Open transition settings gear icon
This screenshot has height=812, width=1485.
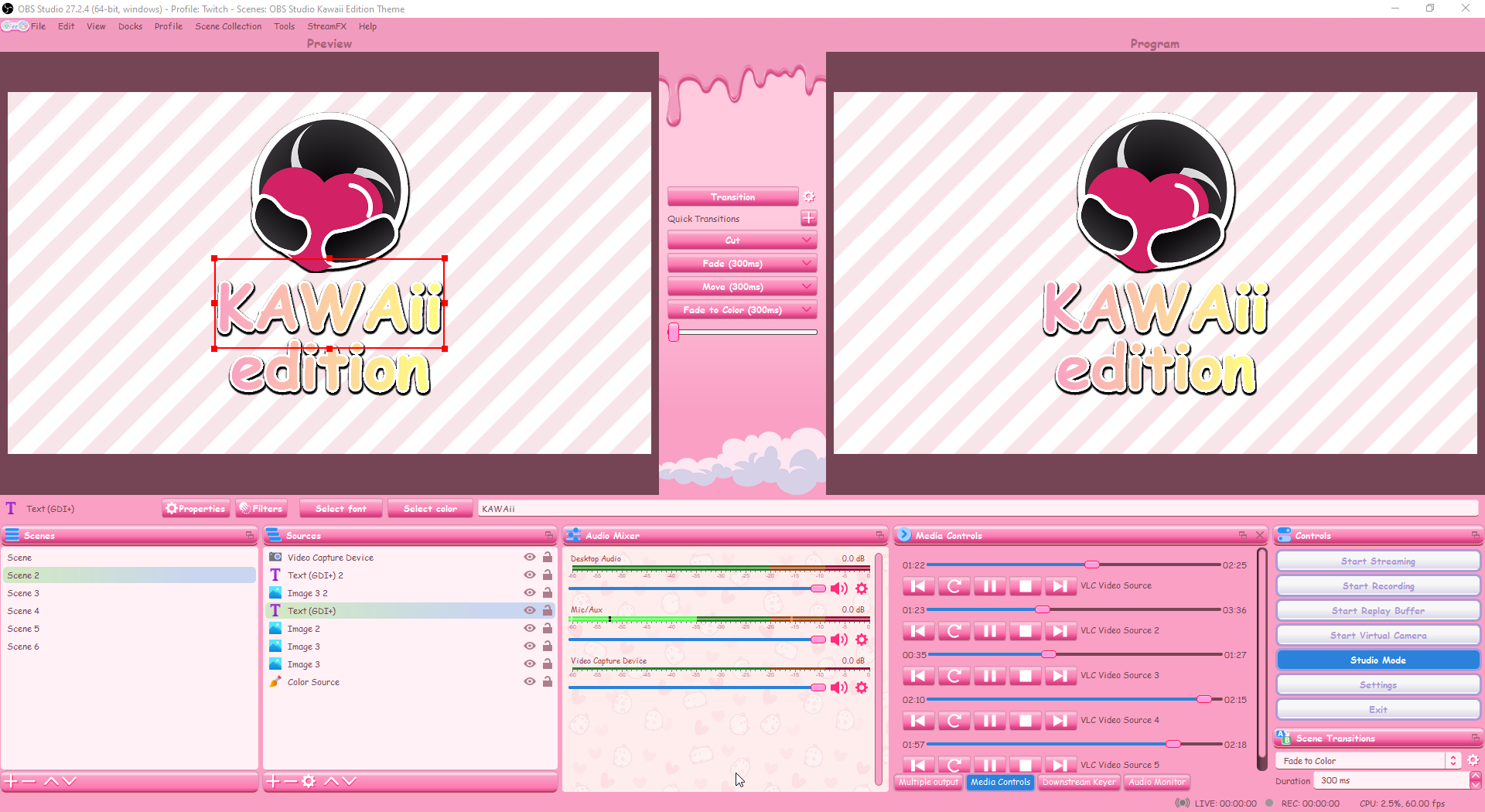(809, 197)
